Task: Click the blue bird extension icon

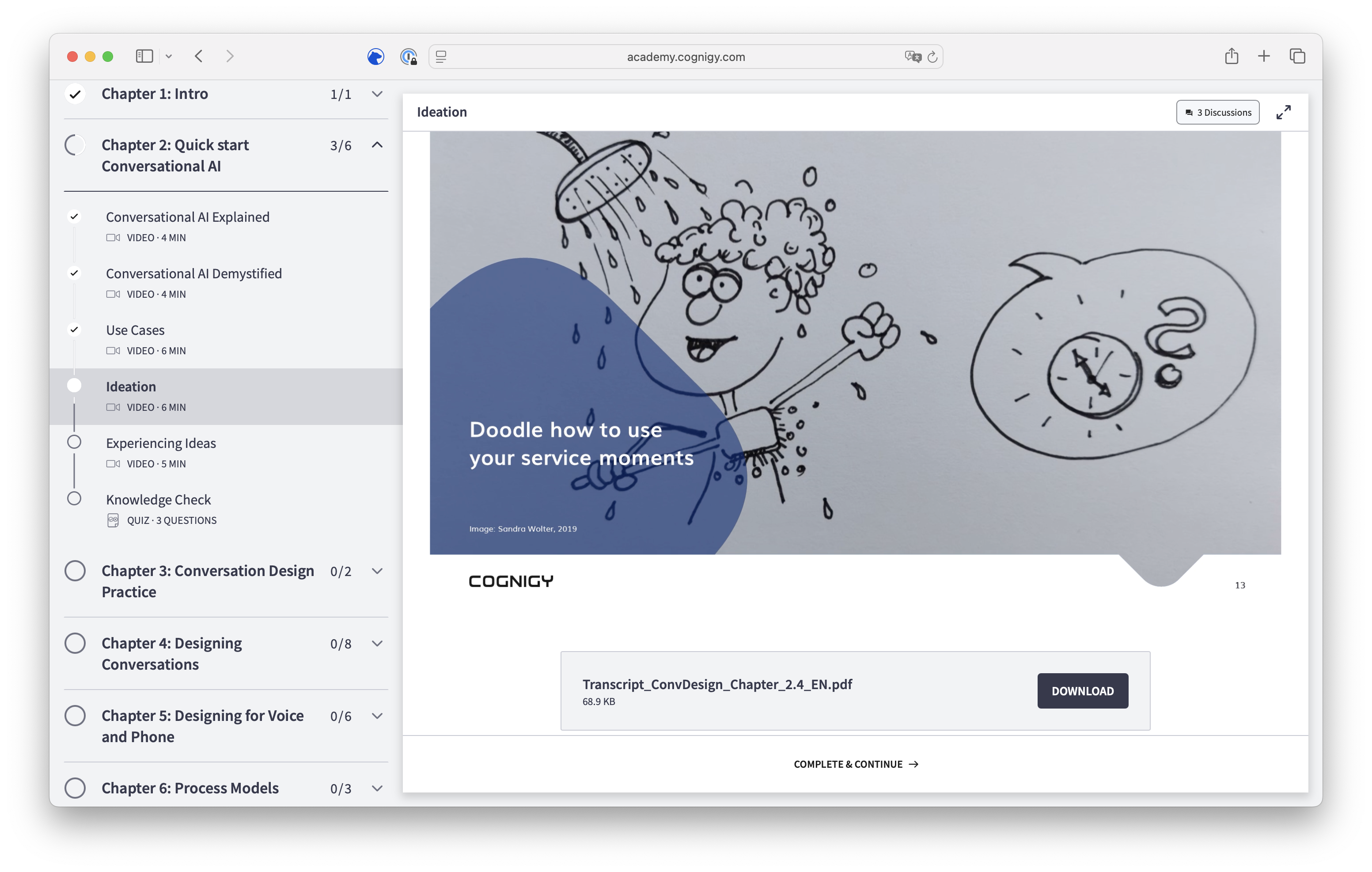Action: [x=375, y=57]
